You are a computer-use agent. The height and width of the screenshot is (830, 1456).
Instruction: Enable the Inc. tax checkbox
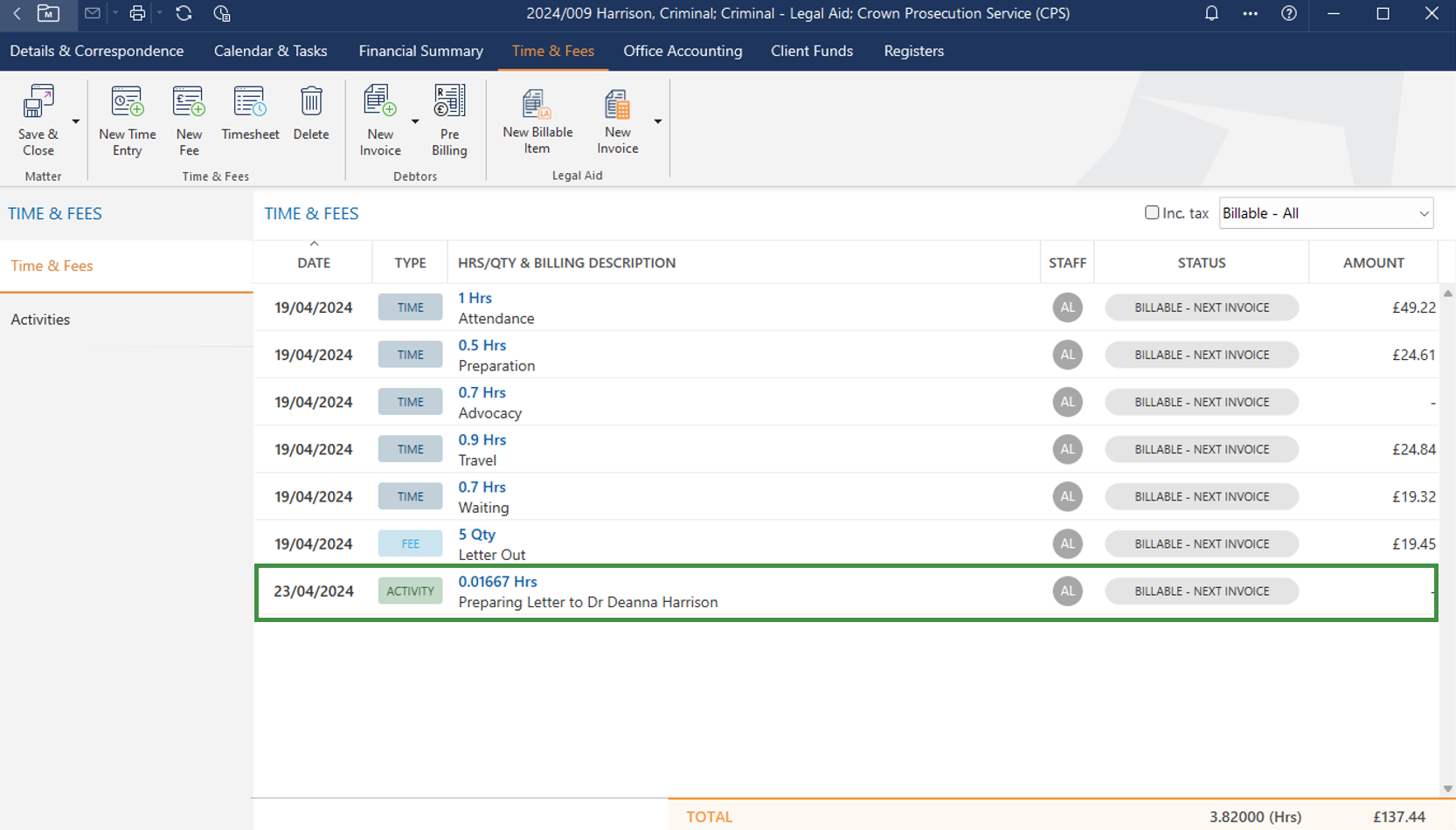tap(1152, 212)
